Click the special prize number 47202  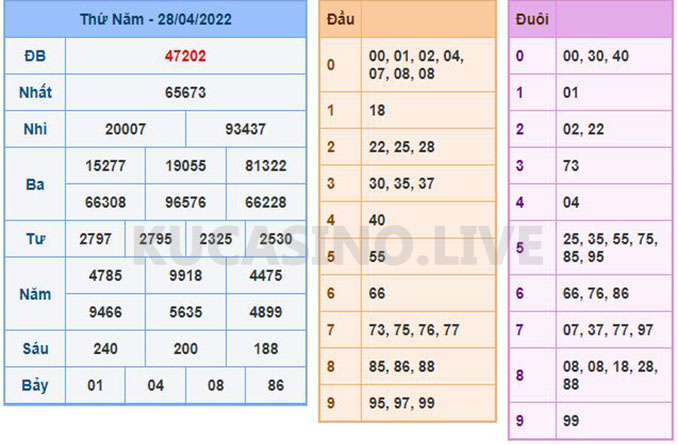pyautogui.click(x=185, y=56)
